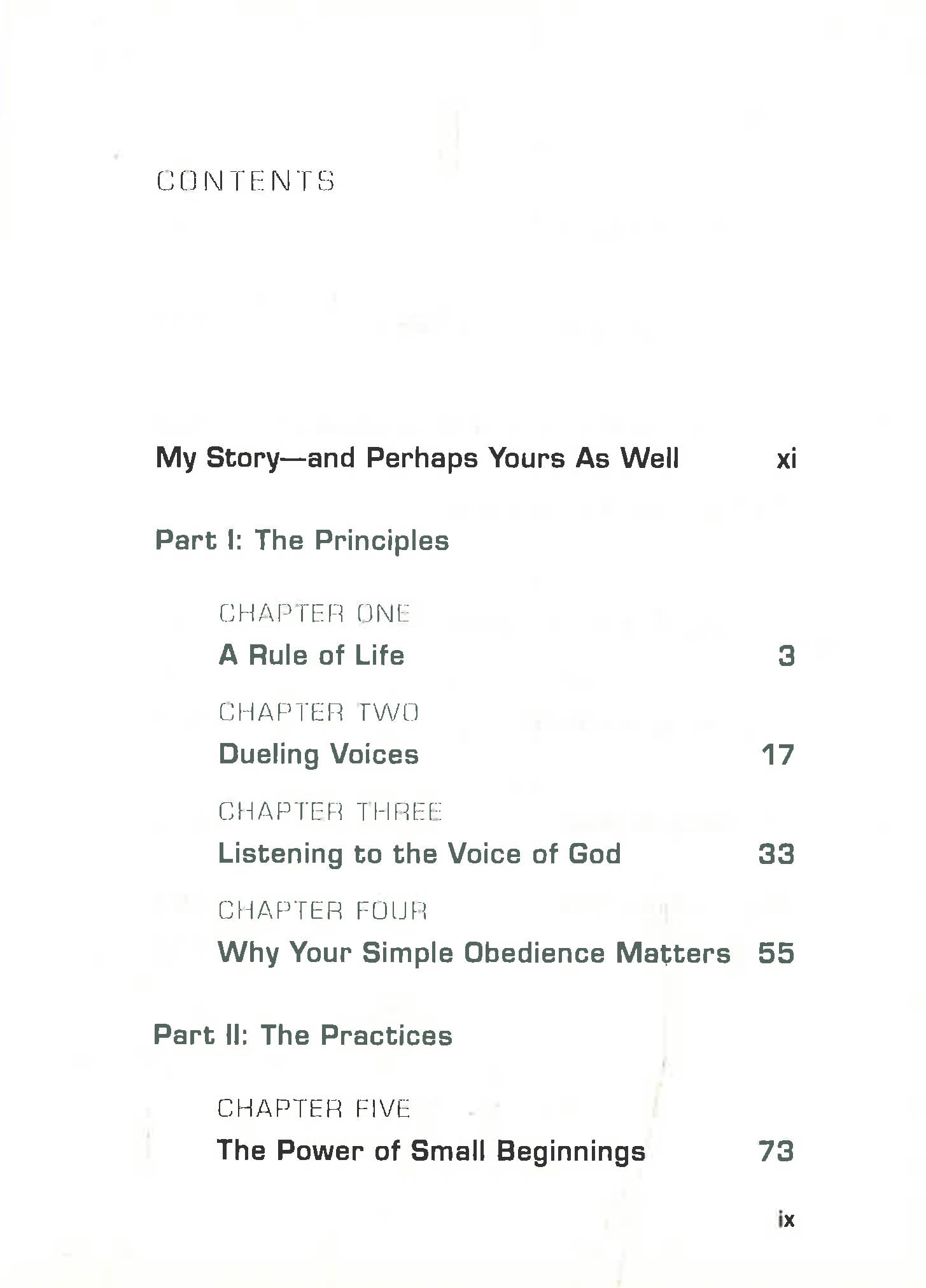Click page number 3
Image resolution: width=926 pixels, height=1288 pixels.
coord(787,656)
